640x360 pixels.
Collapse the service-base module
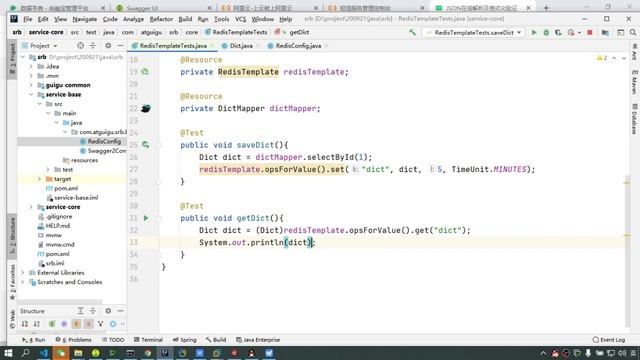[x=31, y=94]
